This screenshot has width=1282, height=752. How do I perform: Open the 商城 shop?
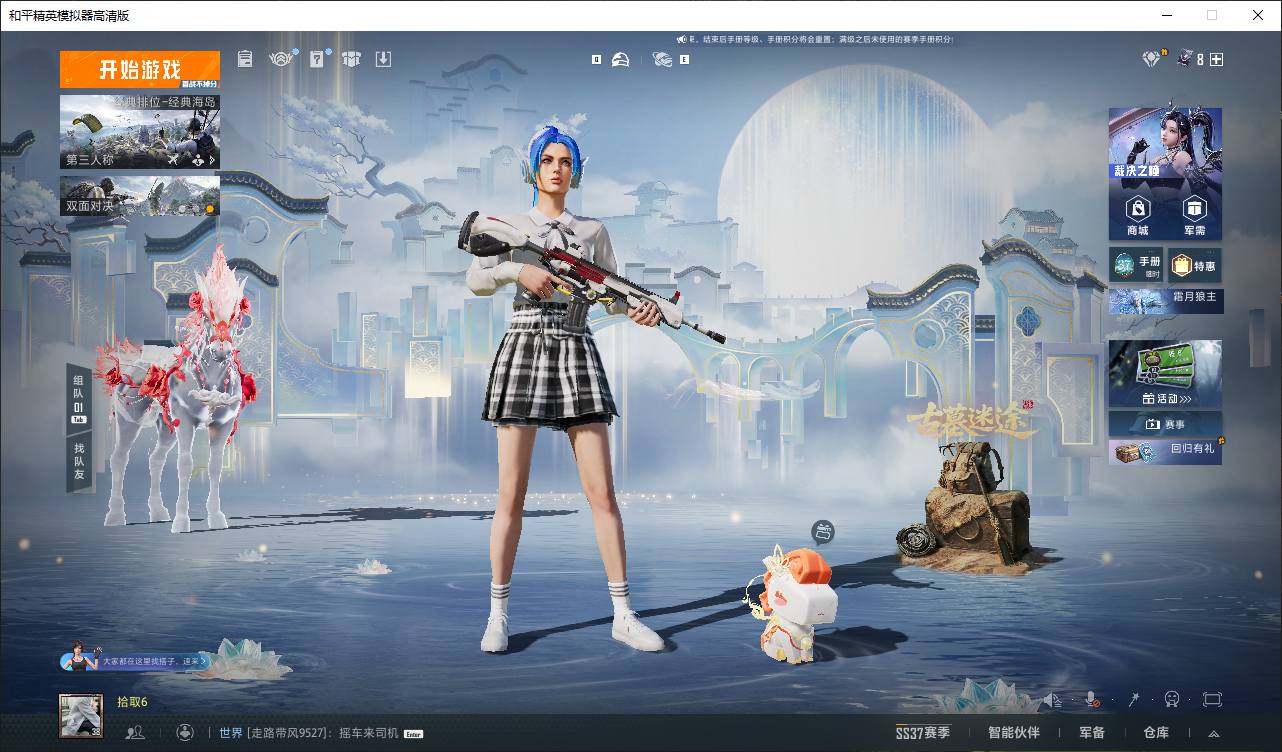pyautogui.click(x=1138, y=214)
